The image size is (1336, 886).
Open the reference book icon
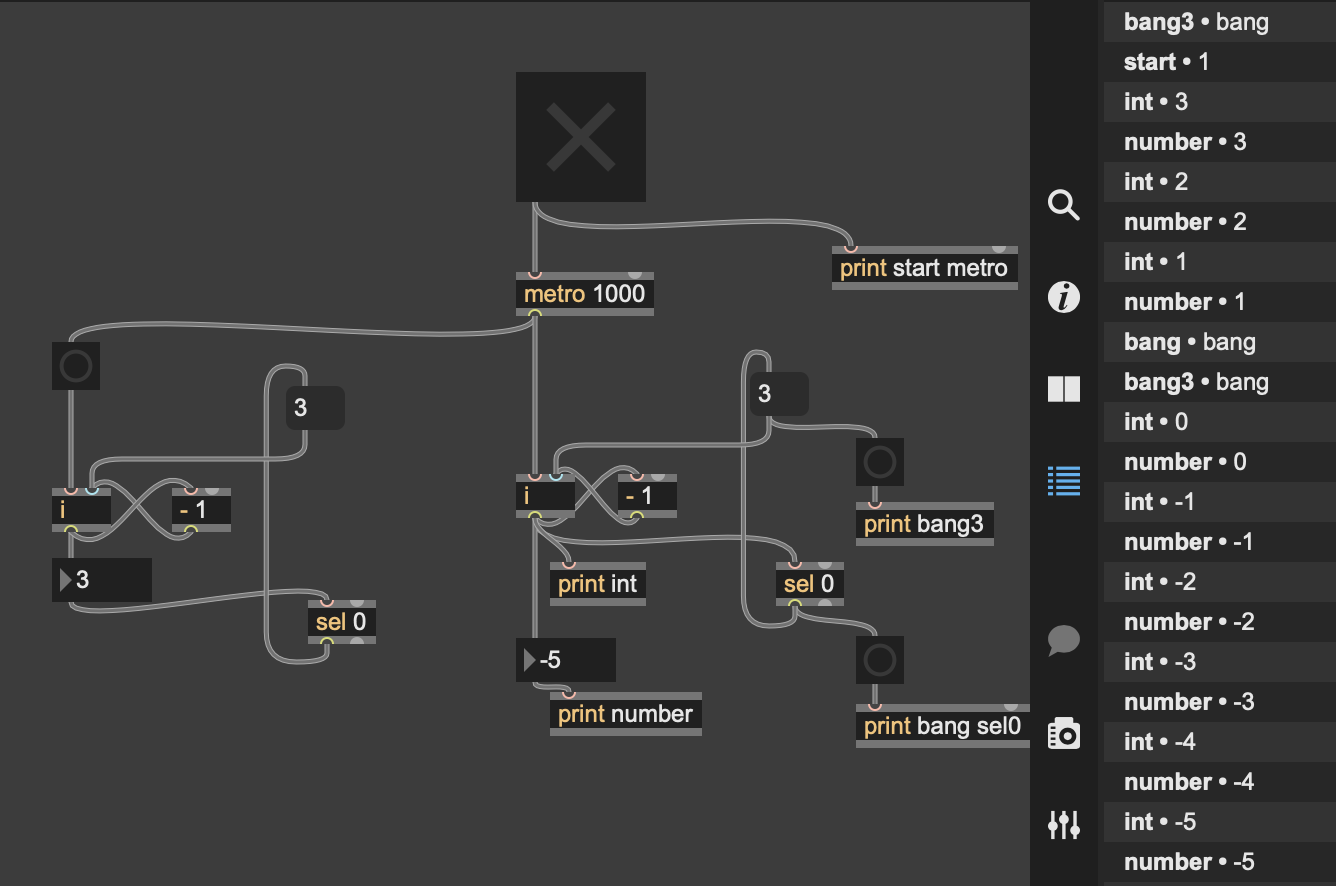pos(1063,389)
